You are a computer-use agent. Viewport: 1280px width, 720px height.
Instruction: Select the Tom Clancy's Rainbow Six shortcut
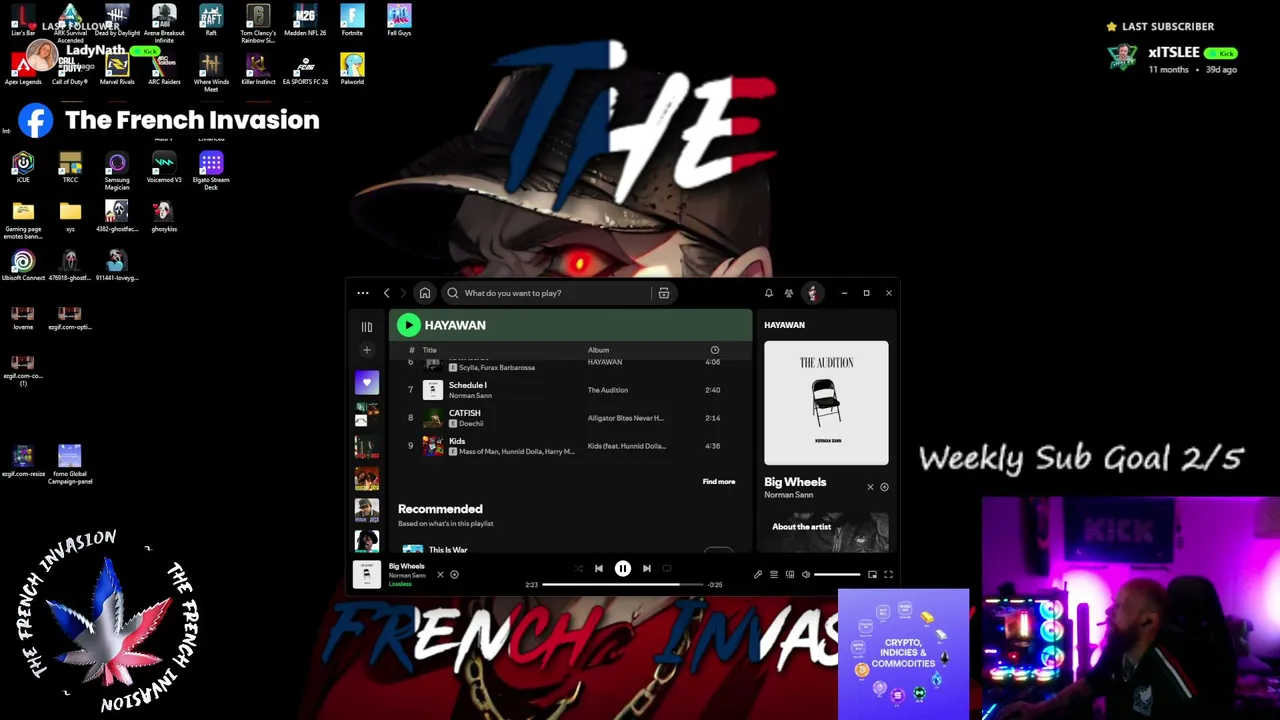(x=258, y=24)
